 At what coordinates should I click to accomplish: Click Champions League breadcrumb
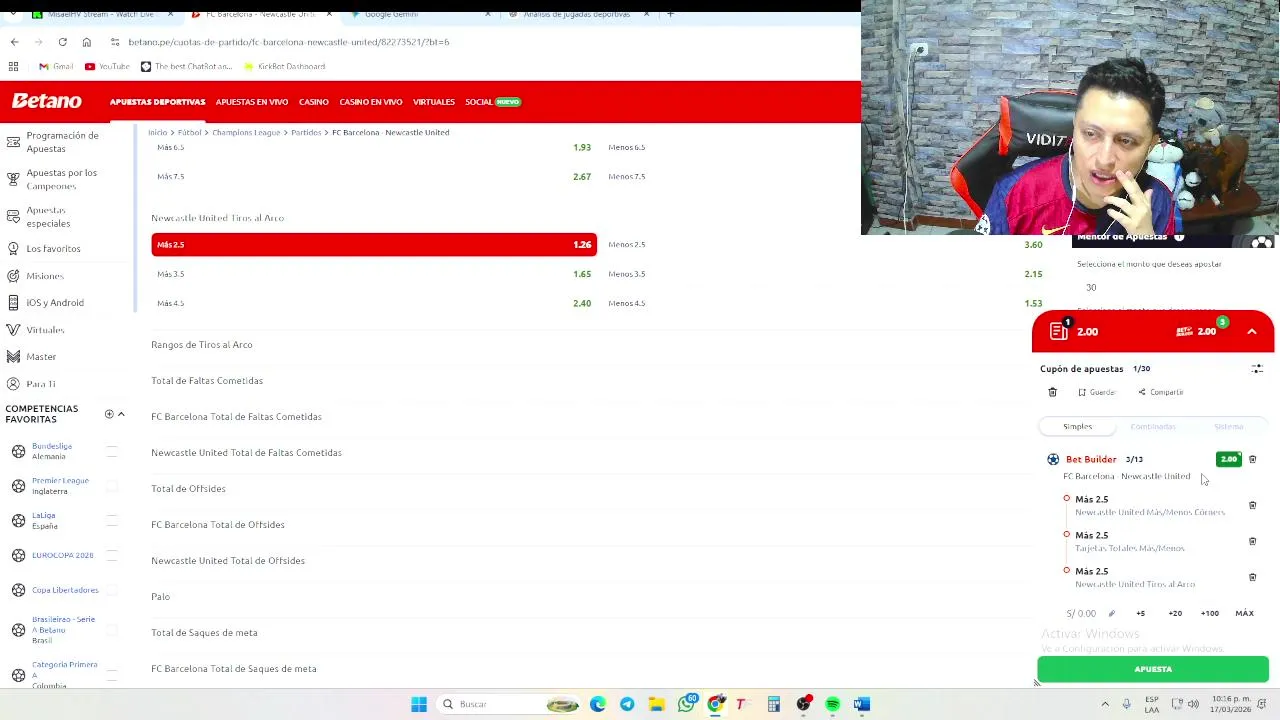click(x=245, y=132)
